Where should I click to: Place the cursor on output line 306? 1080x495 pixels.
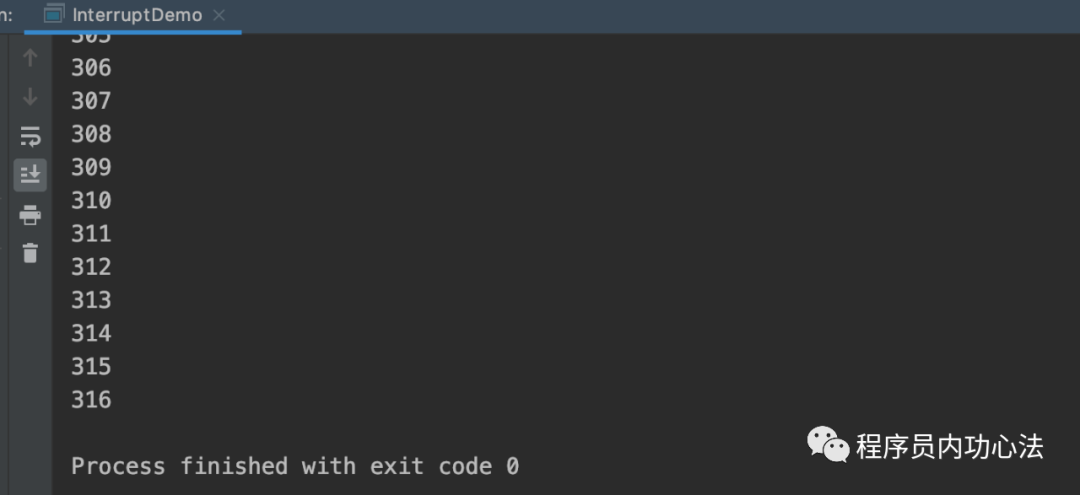91,68
